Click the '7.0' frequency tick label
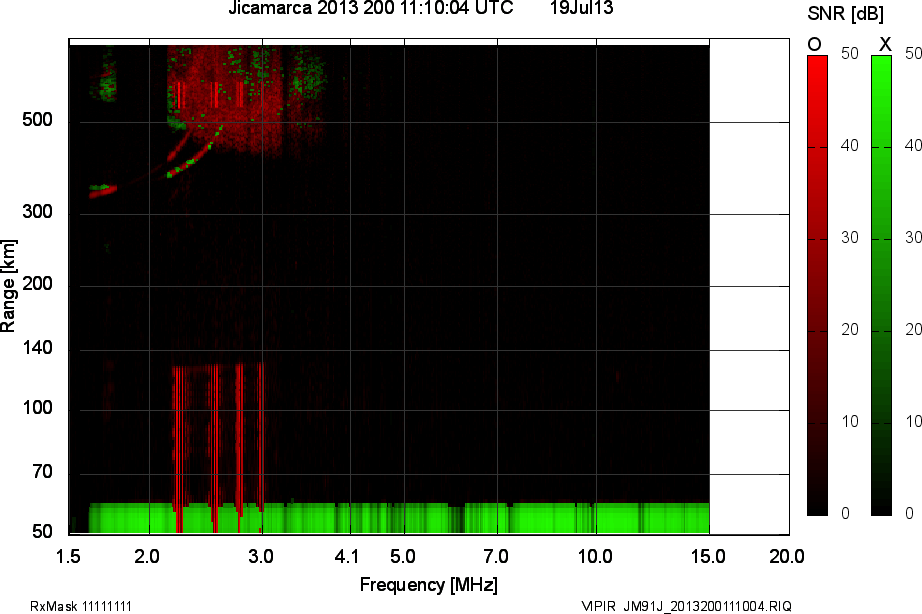 click(x=496, y=556)
